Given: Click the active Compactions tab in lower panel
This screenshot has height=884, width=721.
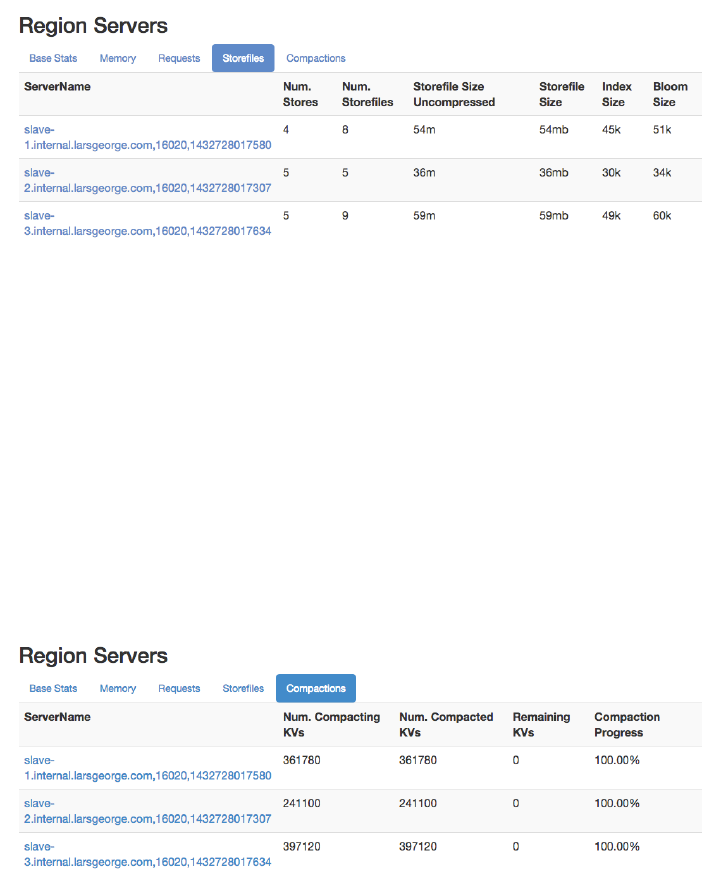Looking at the screenshot, I should pyautogui.click(x=316, y=688).
